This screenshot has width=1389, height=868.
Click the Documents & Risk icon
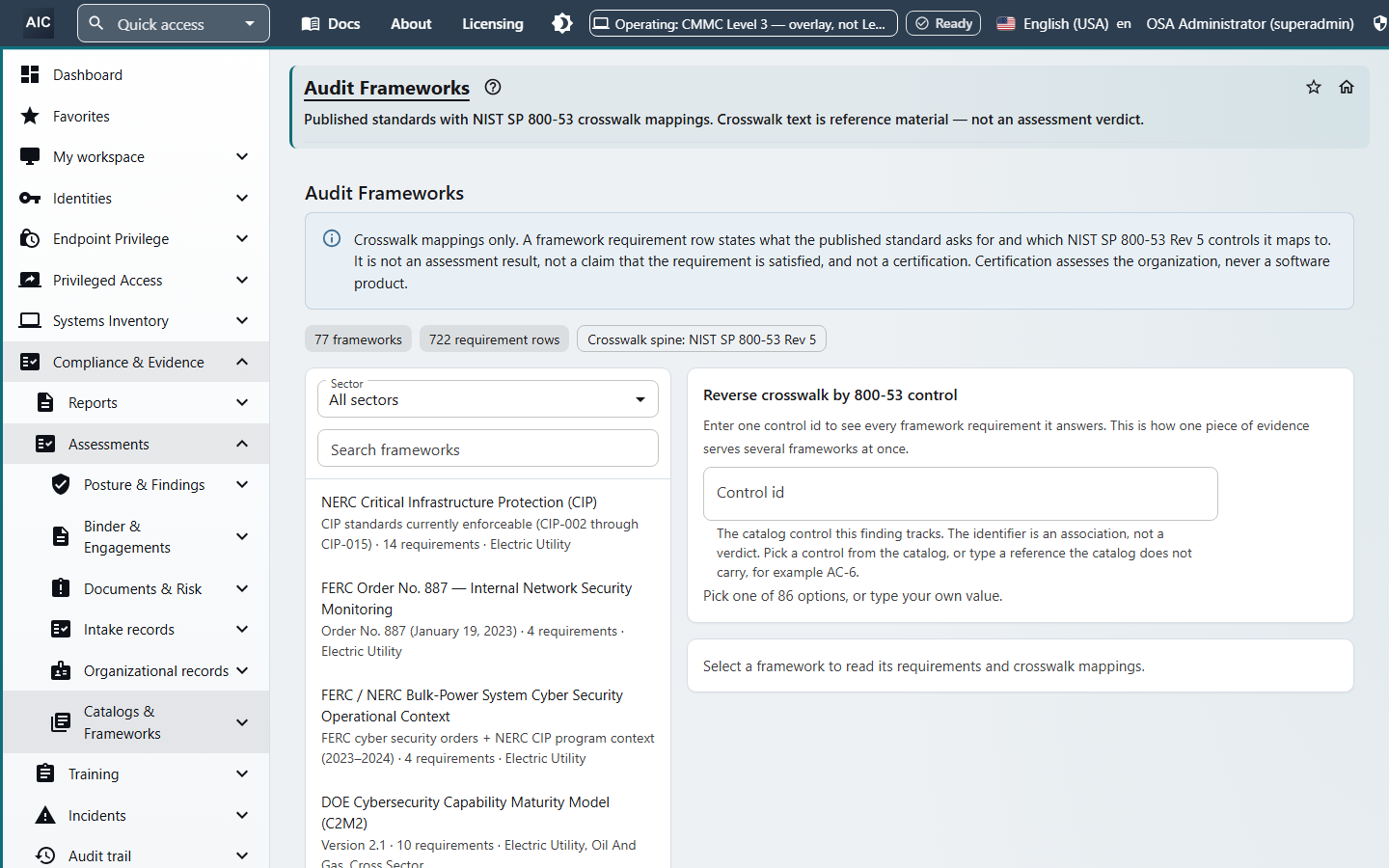(61, 588)
